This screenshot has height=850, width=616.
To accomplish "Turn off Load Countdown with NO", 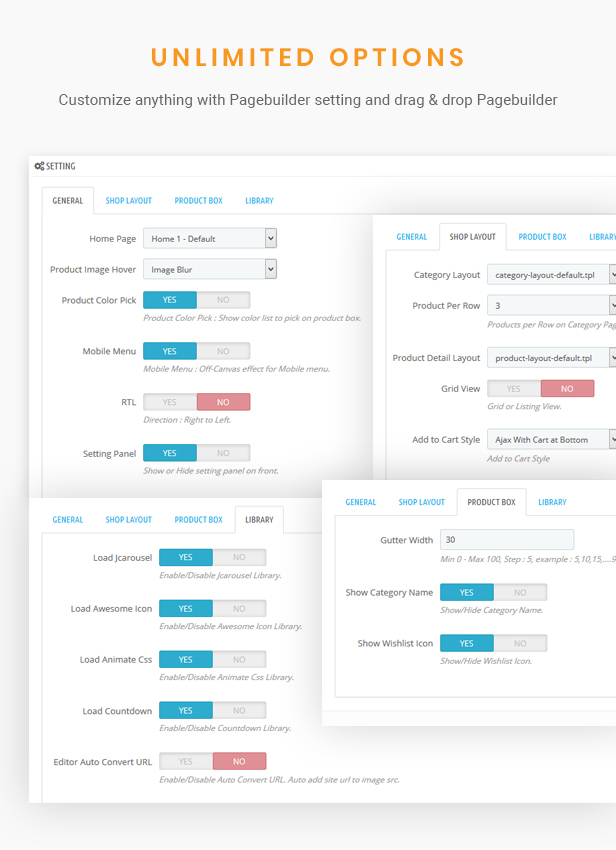I will coord(239,711).
